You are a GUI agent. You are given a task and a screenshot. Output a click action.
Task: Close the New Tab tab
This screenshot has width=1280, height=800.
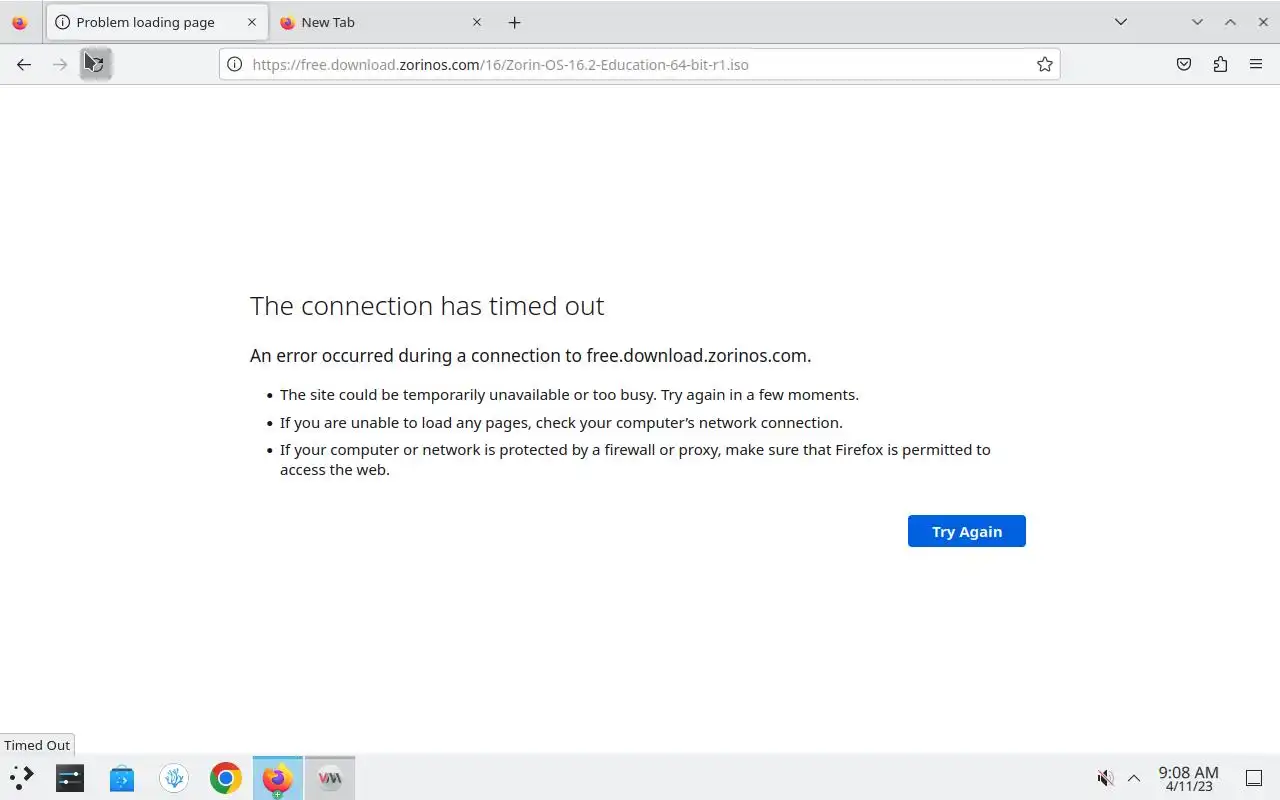(476, 22)
